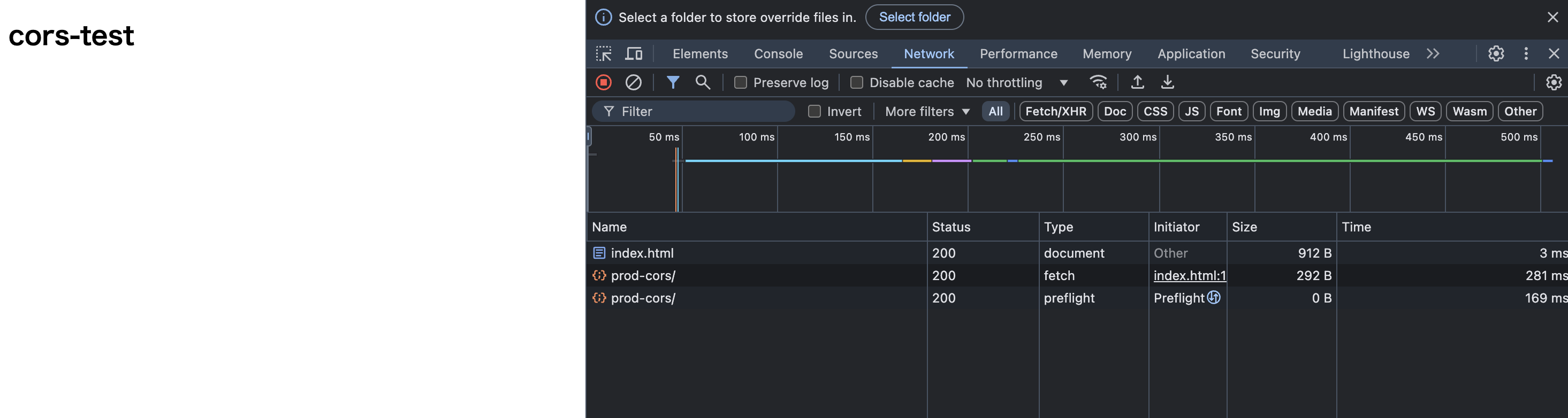Click the Select folder button
This screenshot has width=1568, height=418.
coord(914,17)
